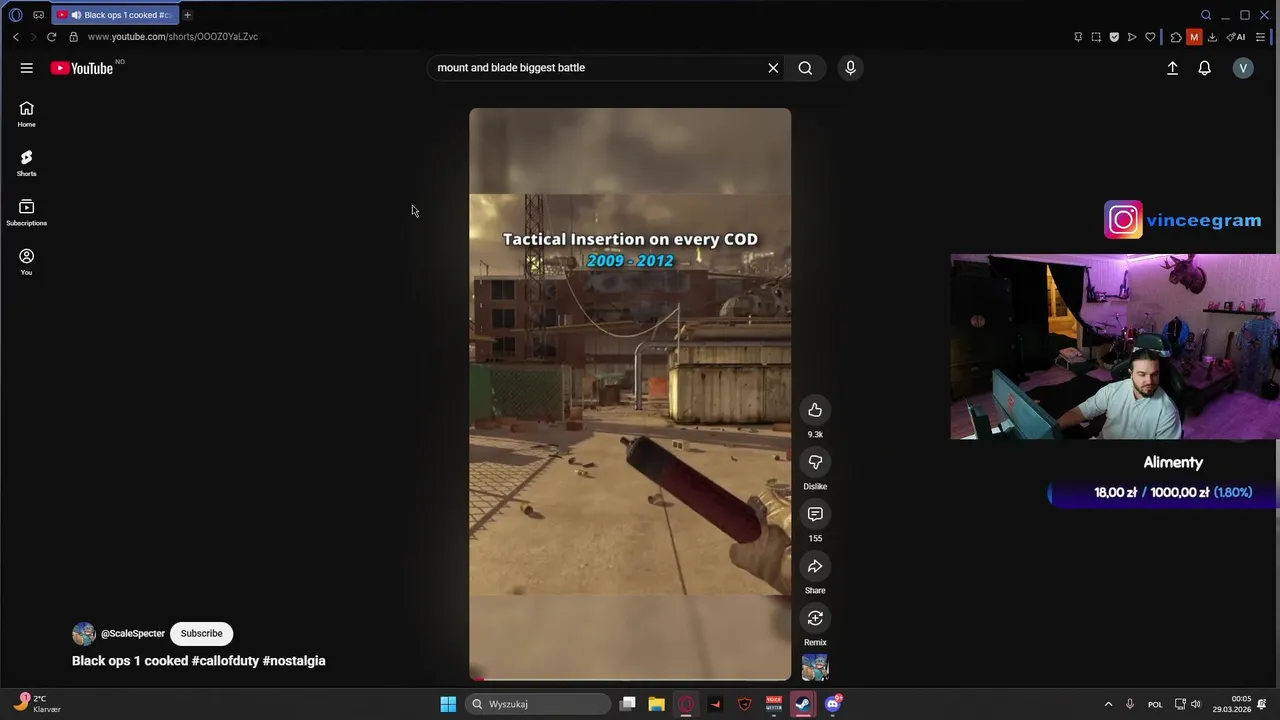Open Home in the YouTube sidebar

pos(27,114)
